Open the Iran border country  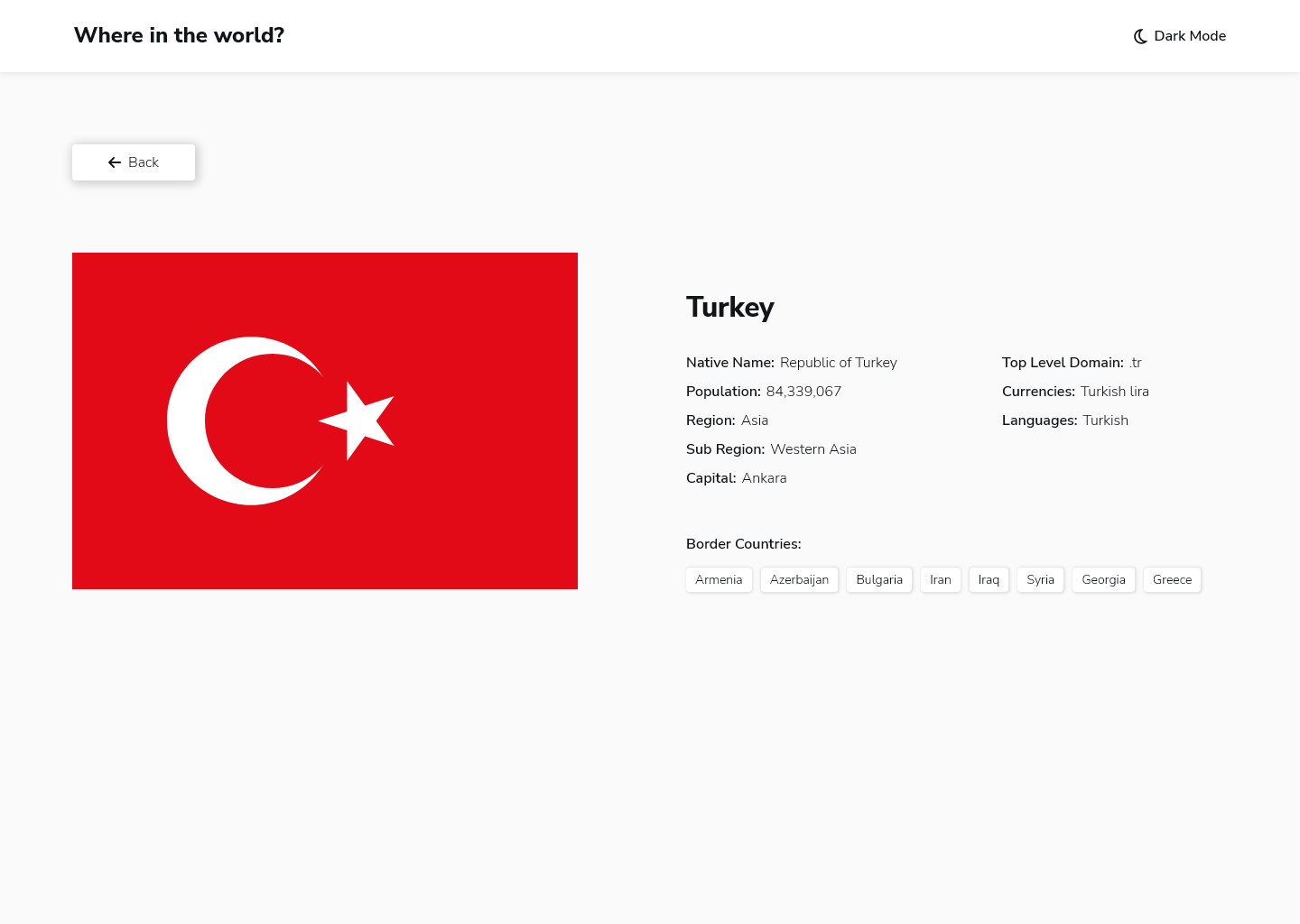click(941, 579)
